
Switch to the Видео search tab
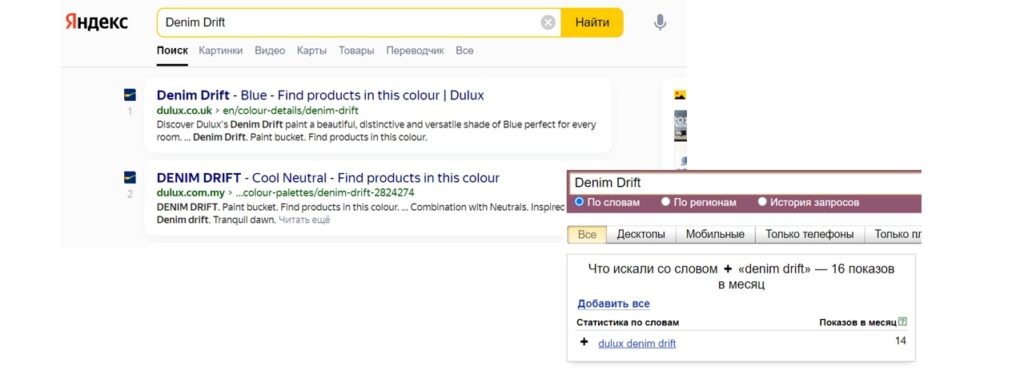click(x=270, y=50)
